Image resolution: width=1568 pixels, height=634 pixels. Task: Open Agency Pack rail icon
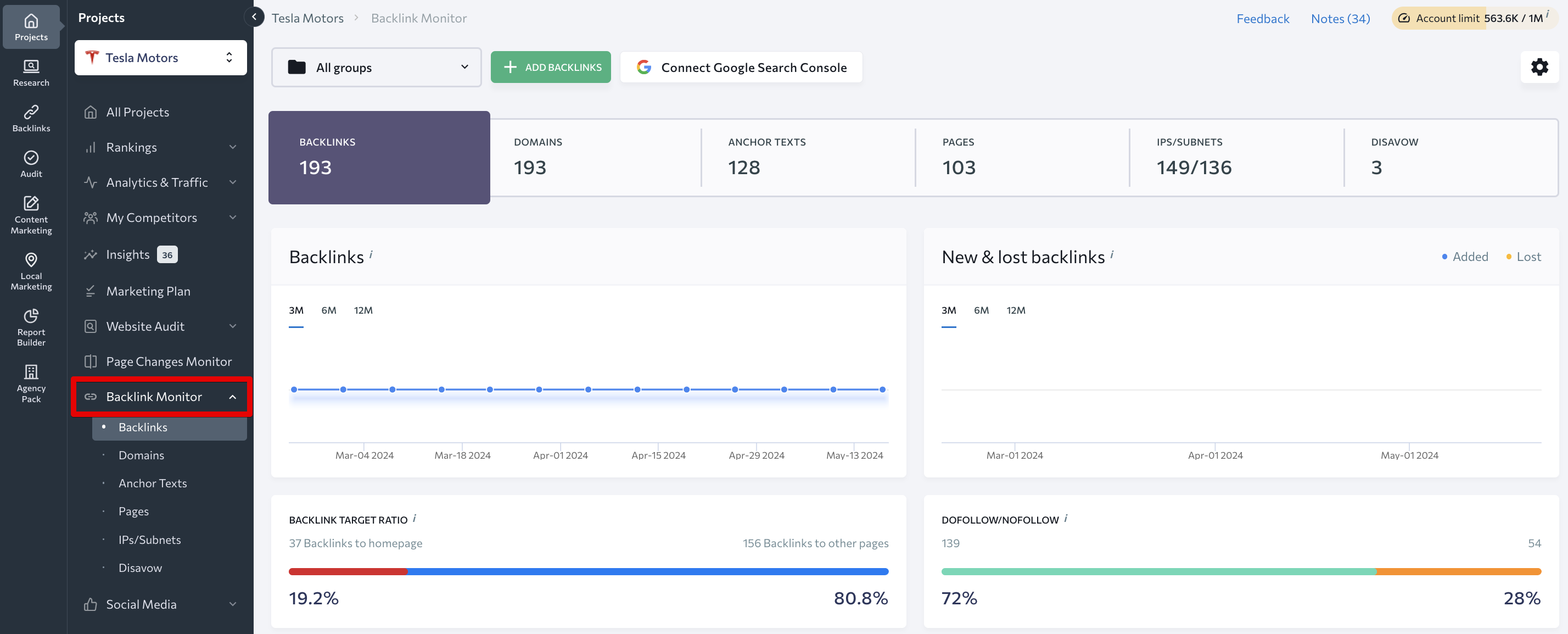point(31,383)
